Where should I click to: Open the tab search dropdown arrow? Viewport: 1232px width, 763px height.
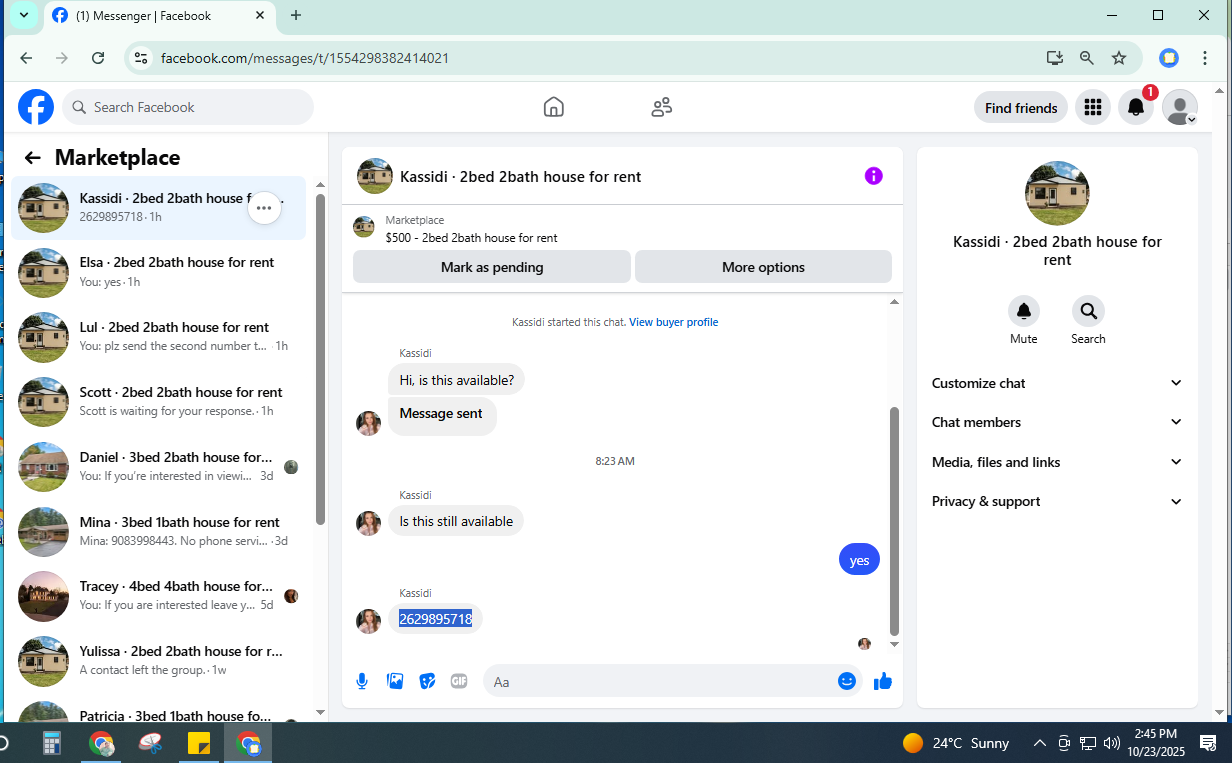click(x=24, y=15)
